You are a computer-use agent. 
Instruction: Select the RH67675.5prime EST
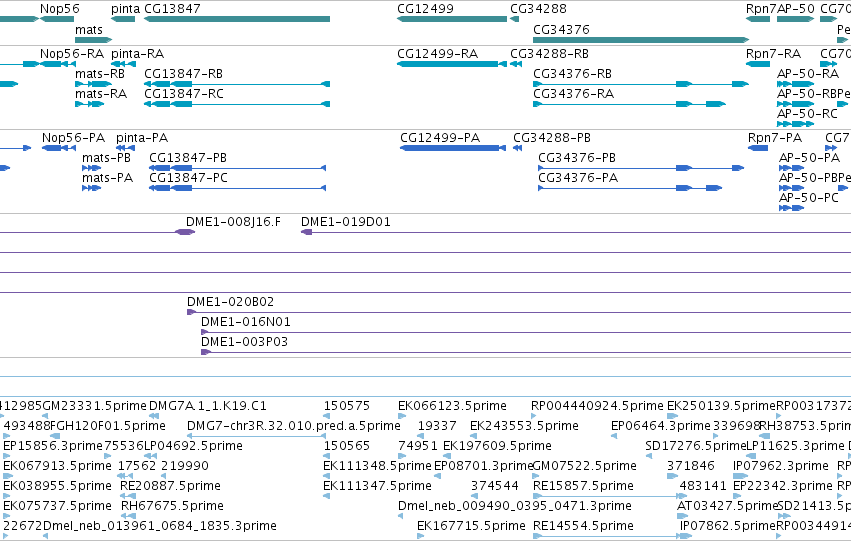pos(129,517)
